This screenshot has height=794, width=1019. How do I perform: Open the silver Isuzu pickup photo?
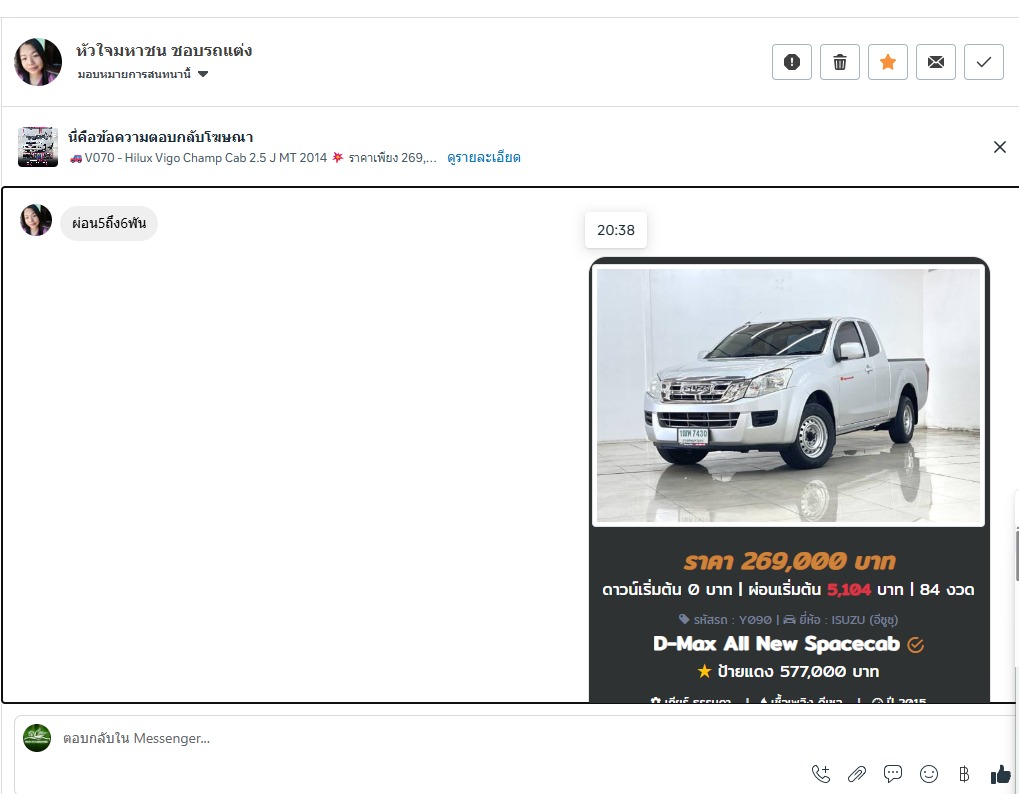788,395
